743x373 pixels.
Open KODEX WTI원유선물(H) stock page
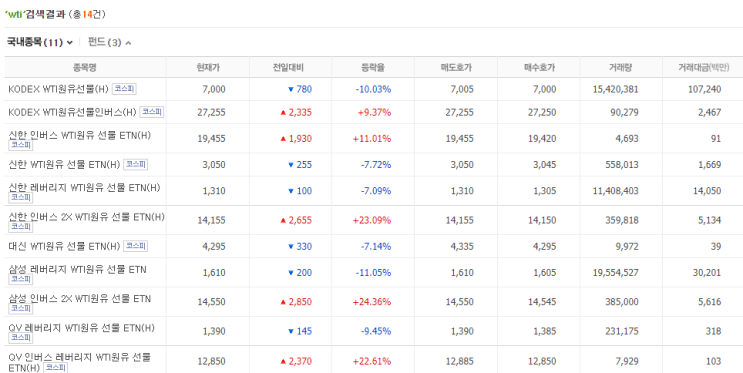click(58, 89)
